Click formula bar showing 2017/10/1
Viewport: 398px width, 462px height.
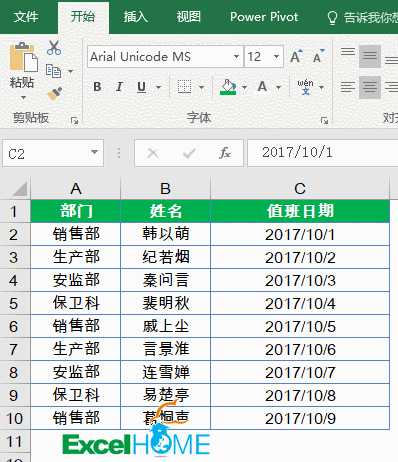pyautogui.click(x=322, y=153)
